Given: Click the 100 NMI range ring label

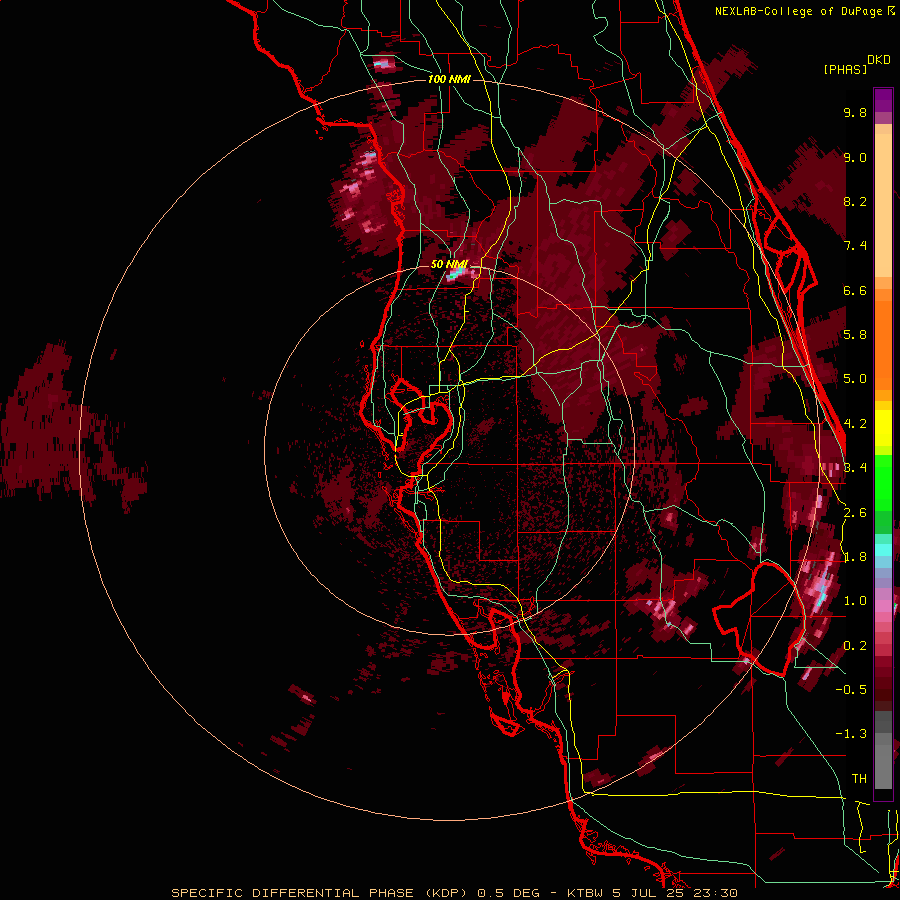Looking at the screenshot, I should coord(449,79).
